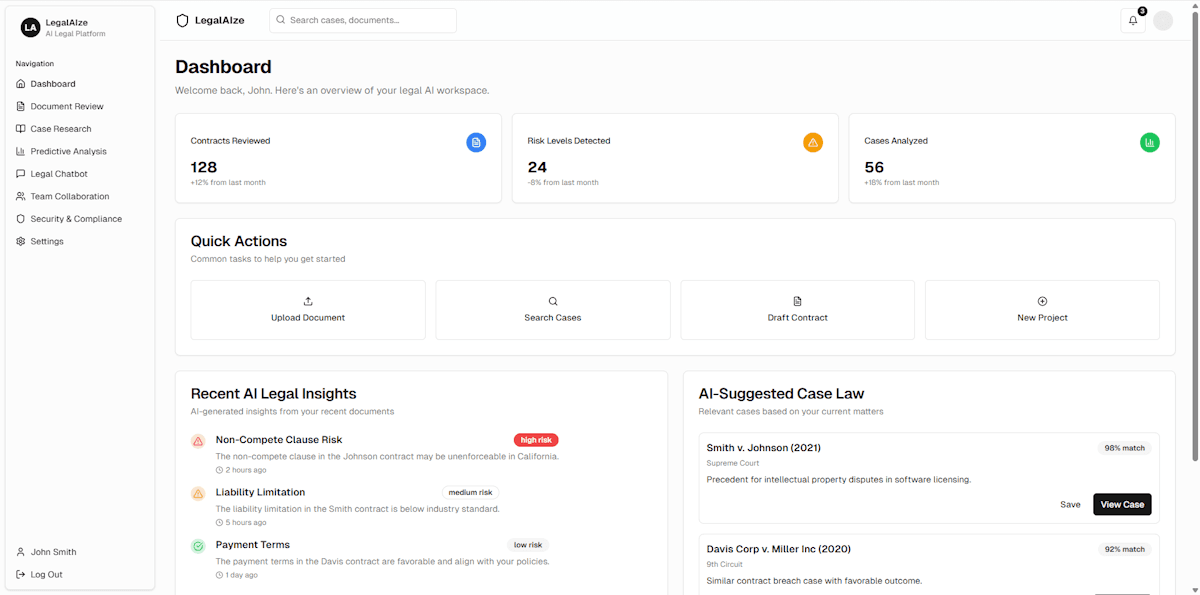Go to Case Research page
The image size is (1200, 595).
click(x=60, y=129)
